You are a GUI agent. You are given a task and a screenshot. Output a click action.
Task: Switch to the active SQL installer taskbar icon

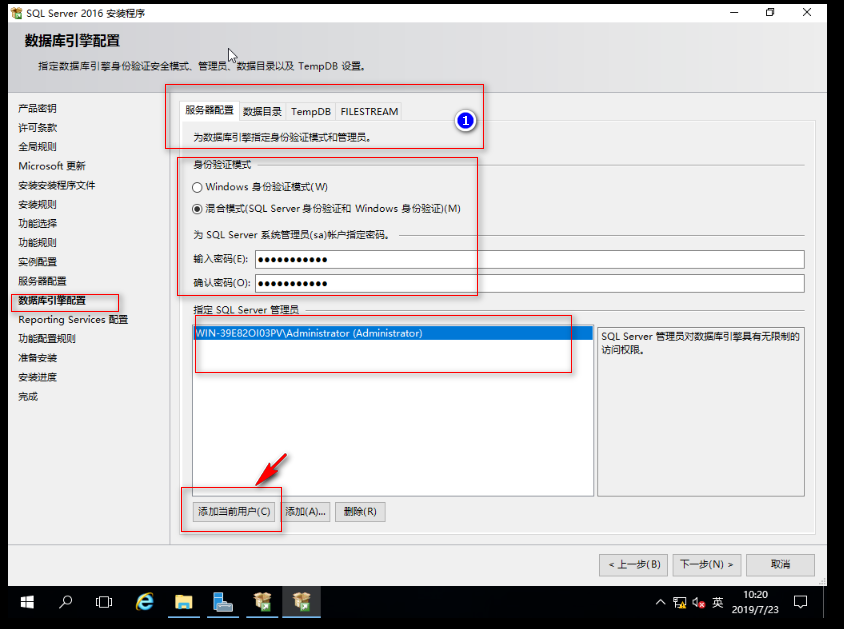[x=302, y=602]
